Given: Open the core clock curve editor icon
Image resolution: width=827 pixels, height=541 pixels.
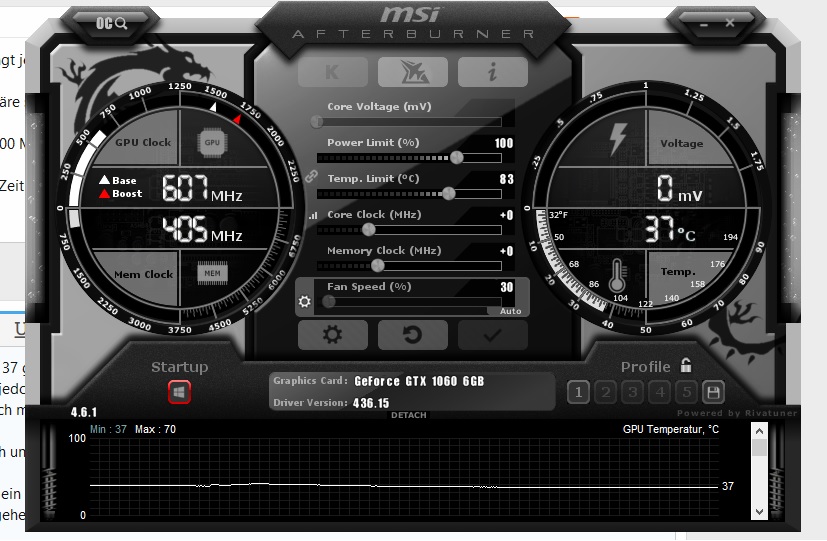Looking at the screenshot, I should click(314, 215).
